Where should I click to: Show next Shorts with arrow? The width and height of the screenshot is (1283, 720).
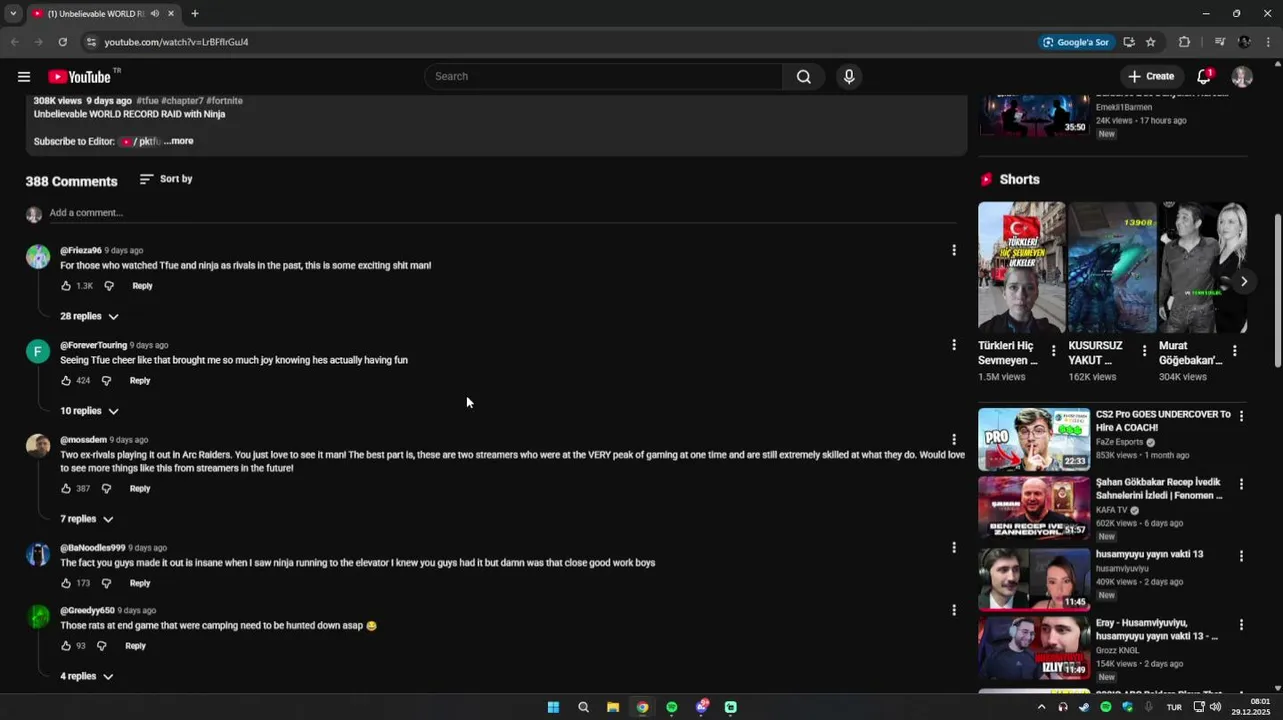coord(1243,282)
